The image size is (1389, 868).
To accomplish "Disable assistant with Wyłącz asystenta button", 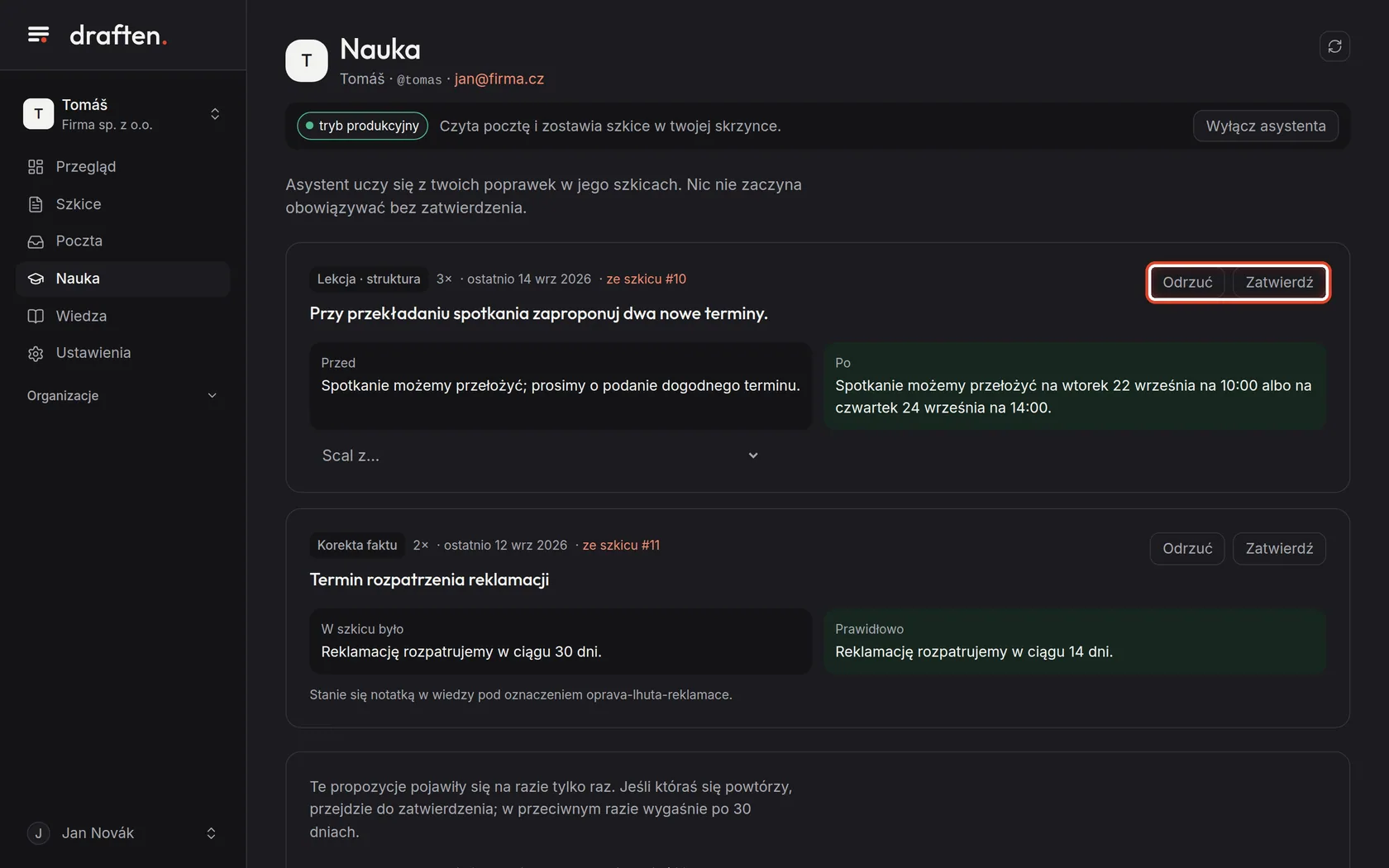I will (x=1265, y=126).
